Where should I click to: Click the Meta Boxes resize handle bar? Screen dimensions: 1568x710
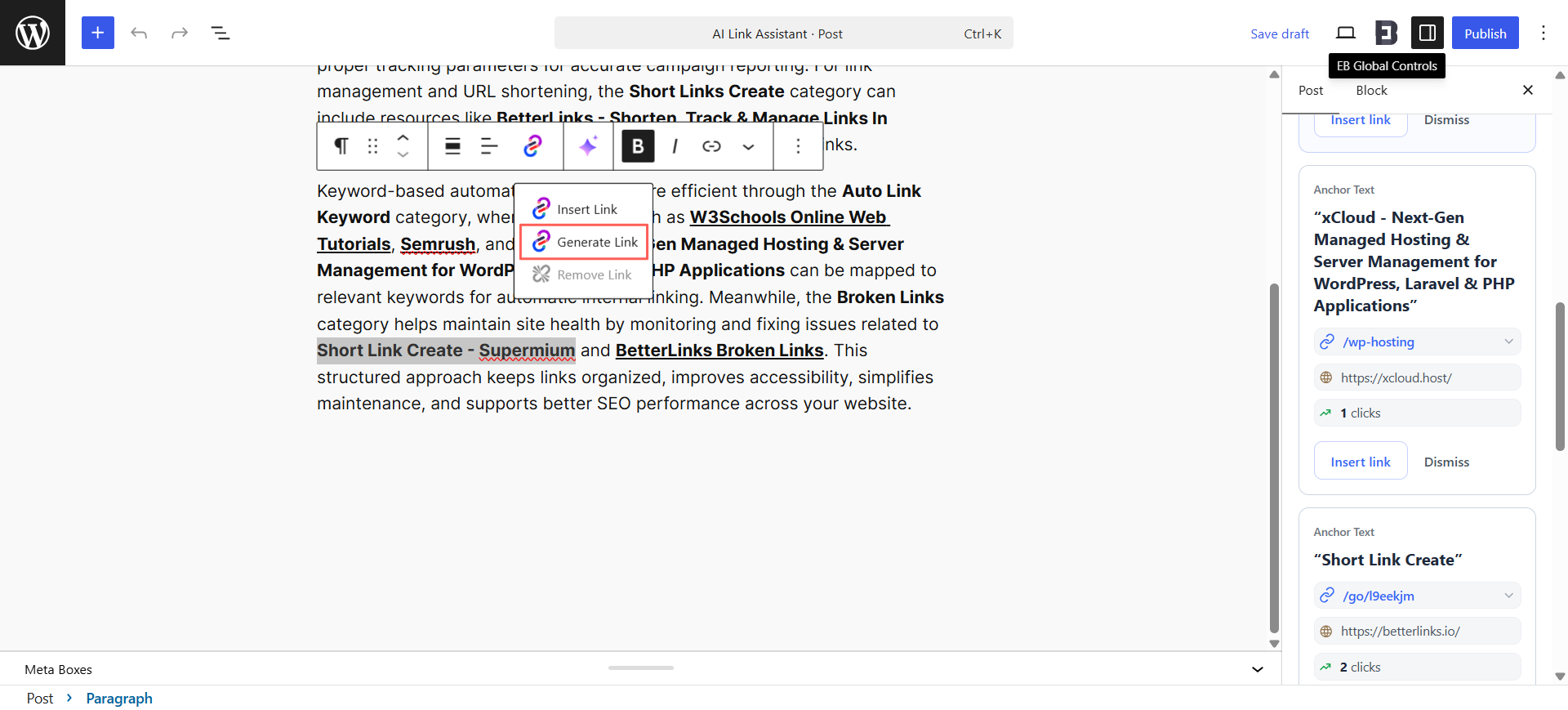(641, 668)
